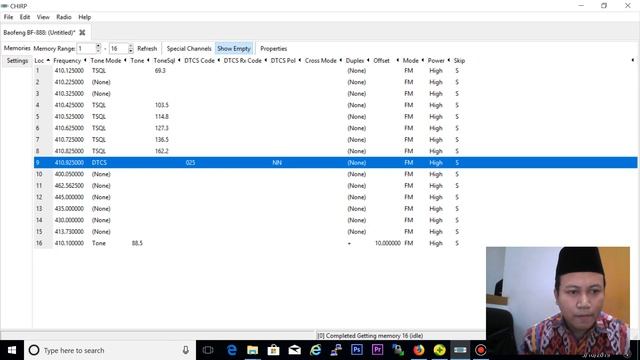Open Premiere Pro from the taskbar

[378, 350]
